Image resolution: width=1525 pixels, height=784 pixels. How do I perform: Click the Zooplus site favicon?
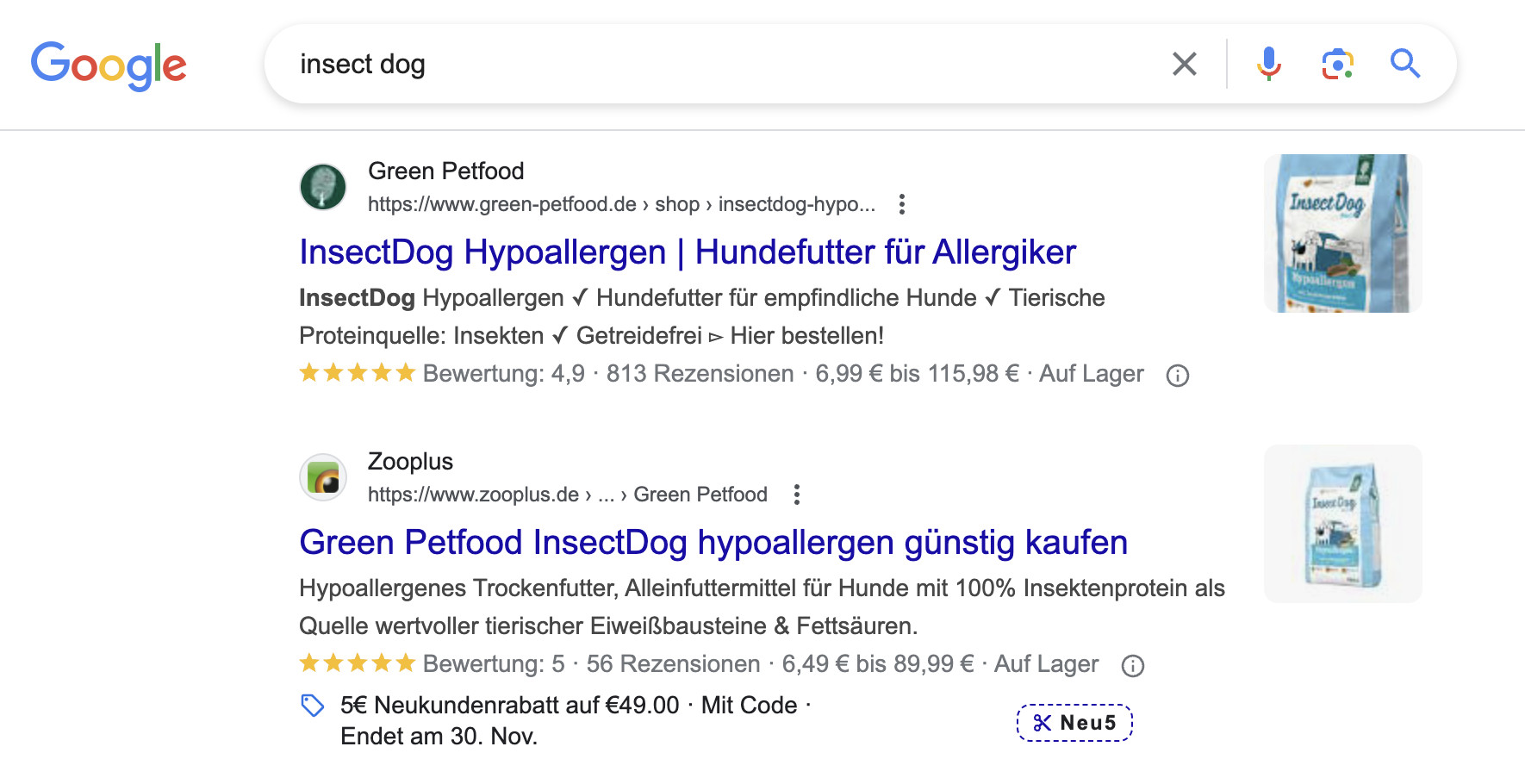click(322, 476)
